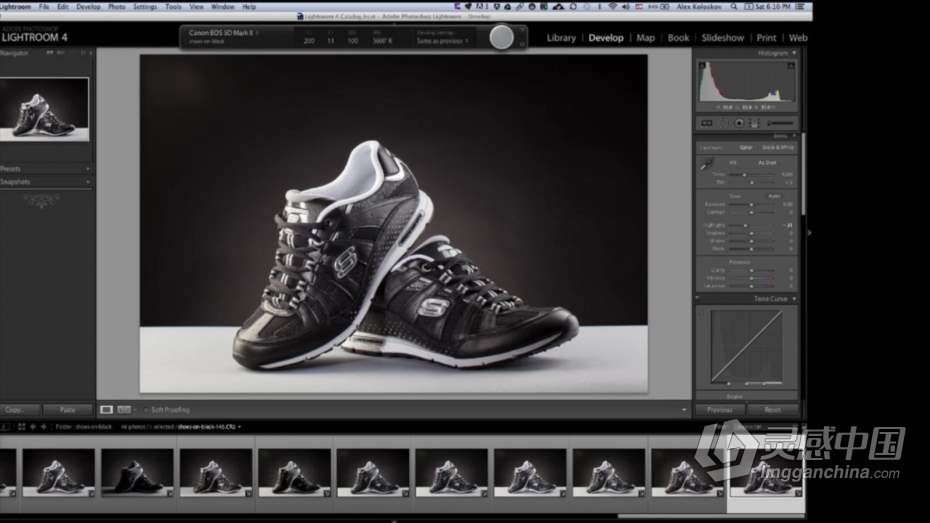Click the Copy settings button
930x523 pixels.
click(x=20, y=410)
